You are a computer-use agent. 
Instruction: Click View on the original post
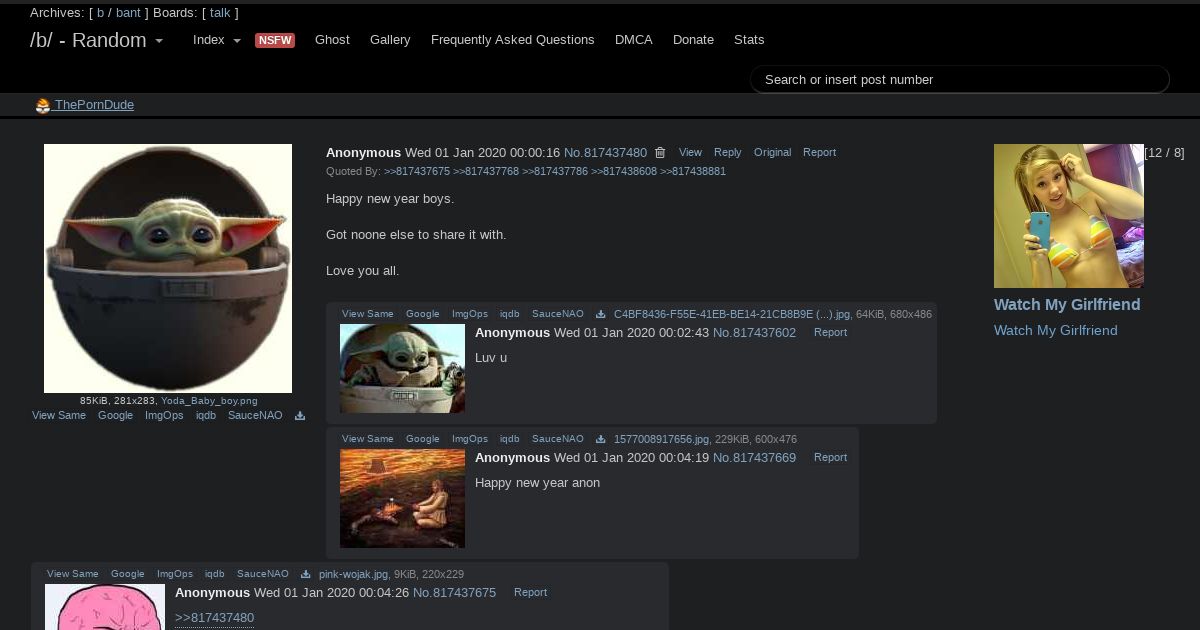click(x=690, y=153)
